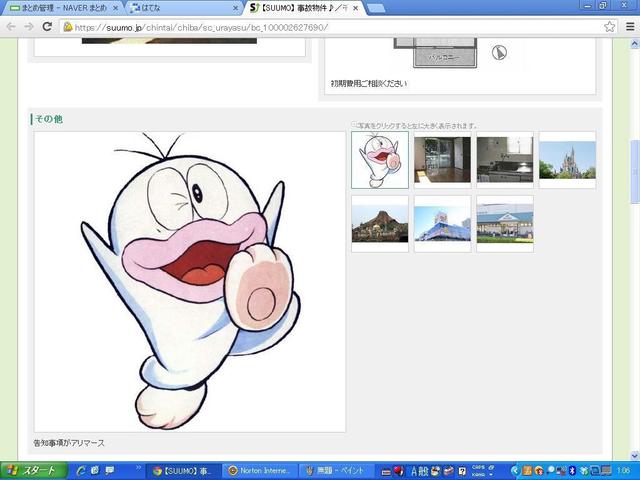Viewport: 640px width, 480px height.
Task: Click the compass icon on floor plan
Action: [x=499, y=53]
